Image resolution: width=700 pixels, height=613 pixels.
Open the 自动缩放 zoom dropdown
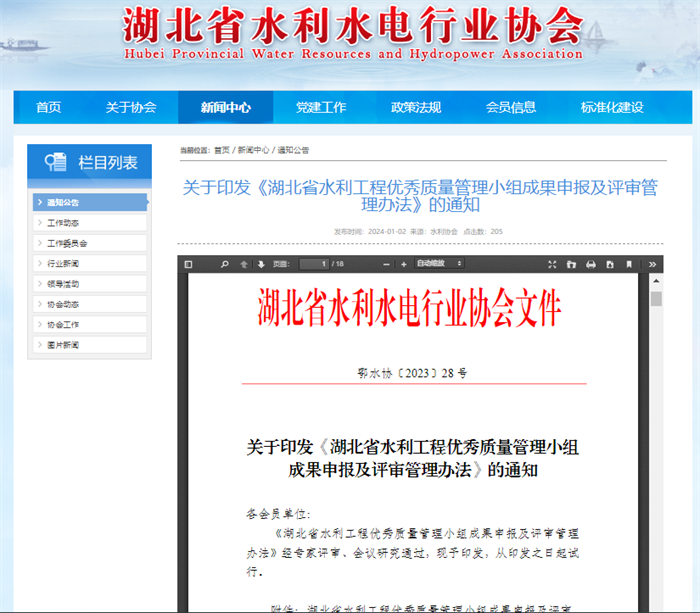click(439, 263)
